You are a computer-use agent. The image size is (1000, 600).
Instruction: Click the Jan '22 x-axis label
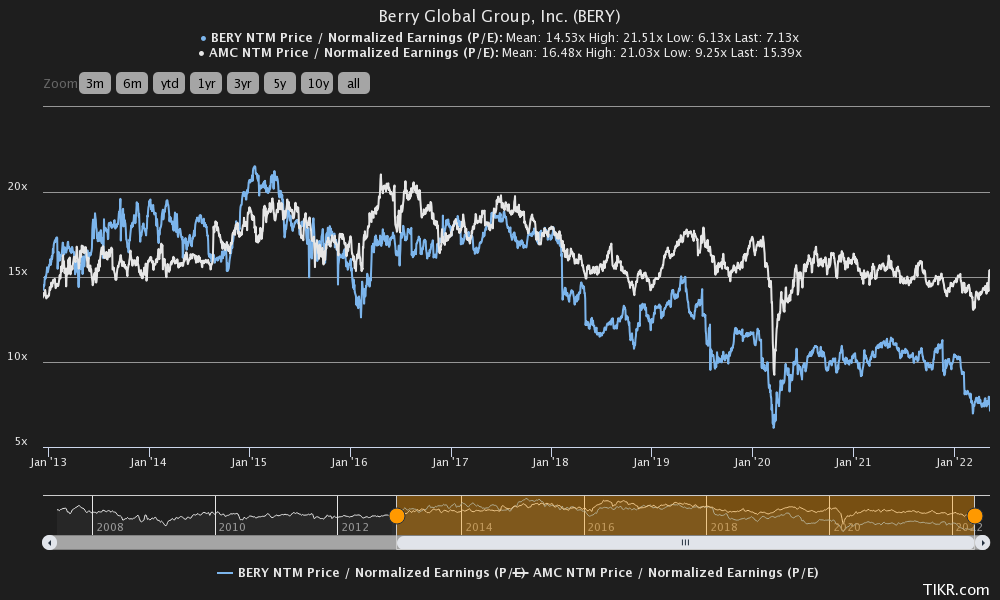coord(954,462)
